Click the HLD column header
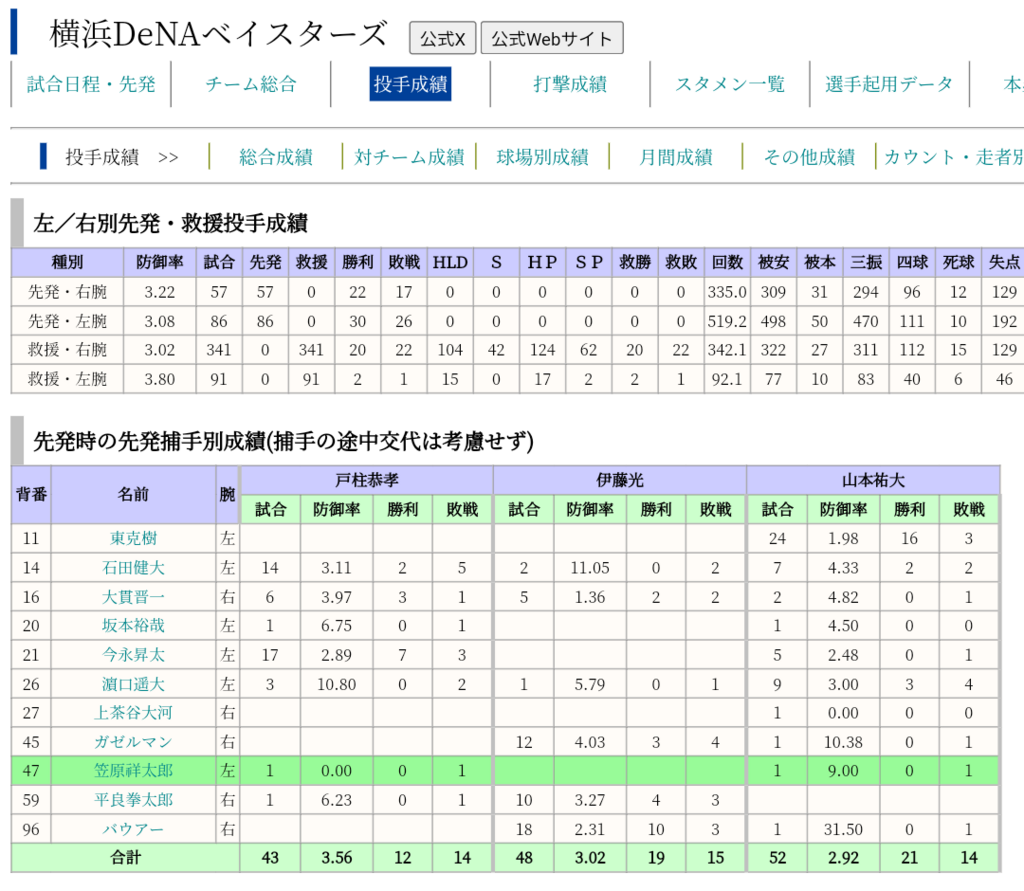 450,263
